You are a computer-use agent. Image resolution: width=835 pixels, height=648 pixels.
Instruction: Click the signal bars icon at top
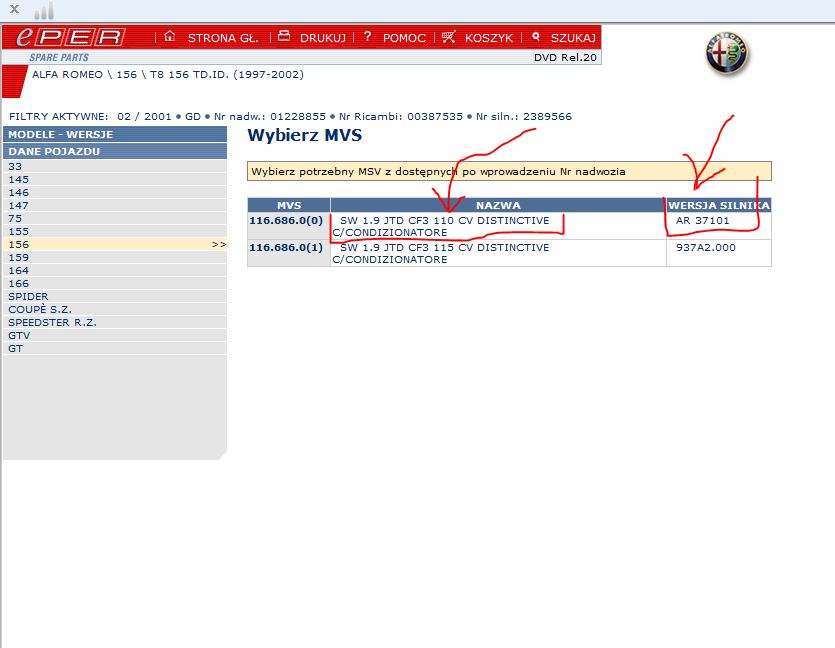(x=44, y=10)
